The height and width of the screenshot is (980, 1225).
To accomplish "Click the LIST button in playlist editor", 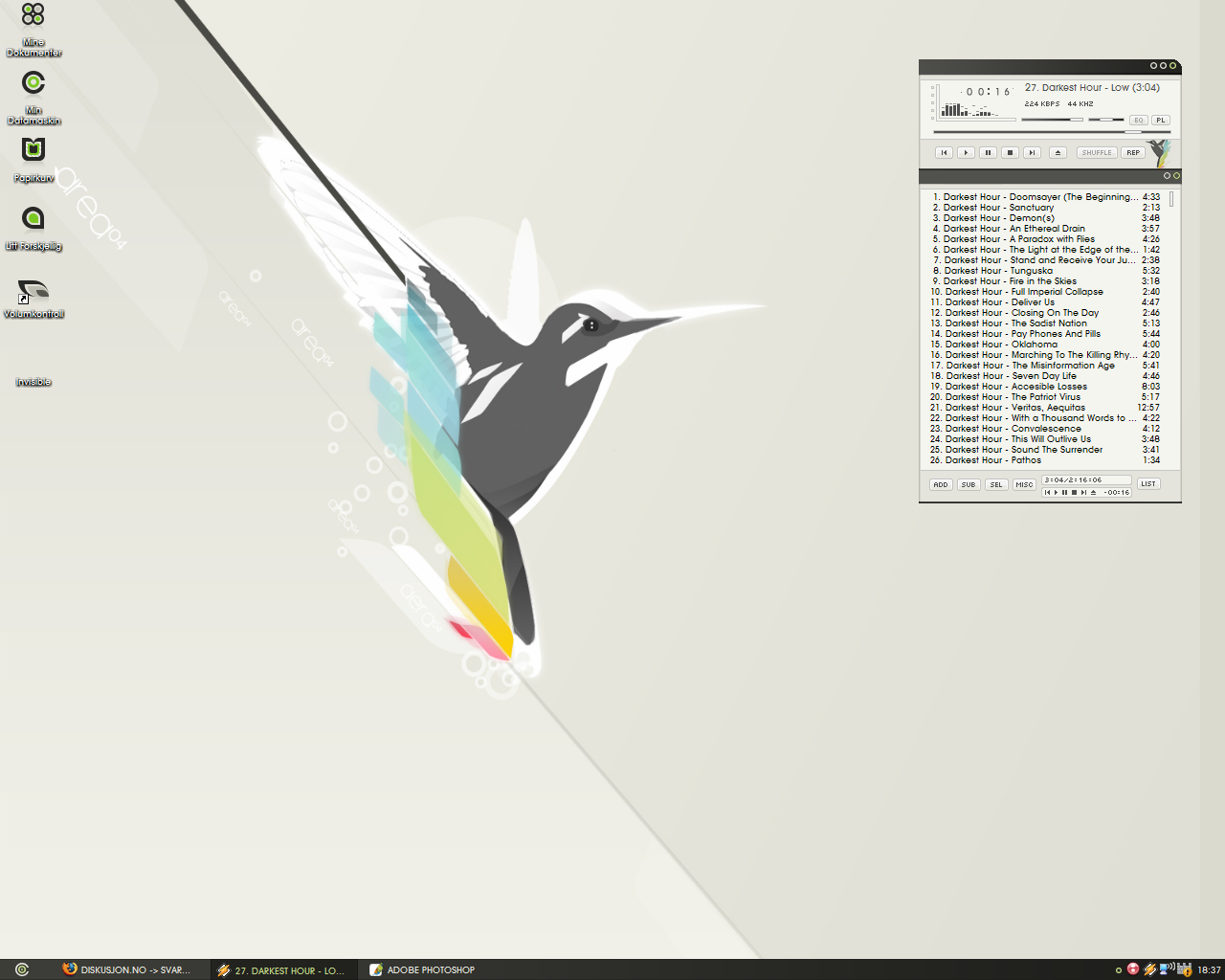I will (1148, 483).
